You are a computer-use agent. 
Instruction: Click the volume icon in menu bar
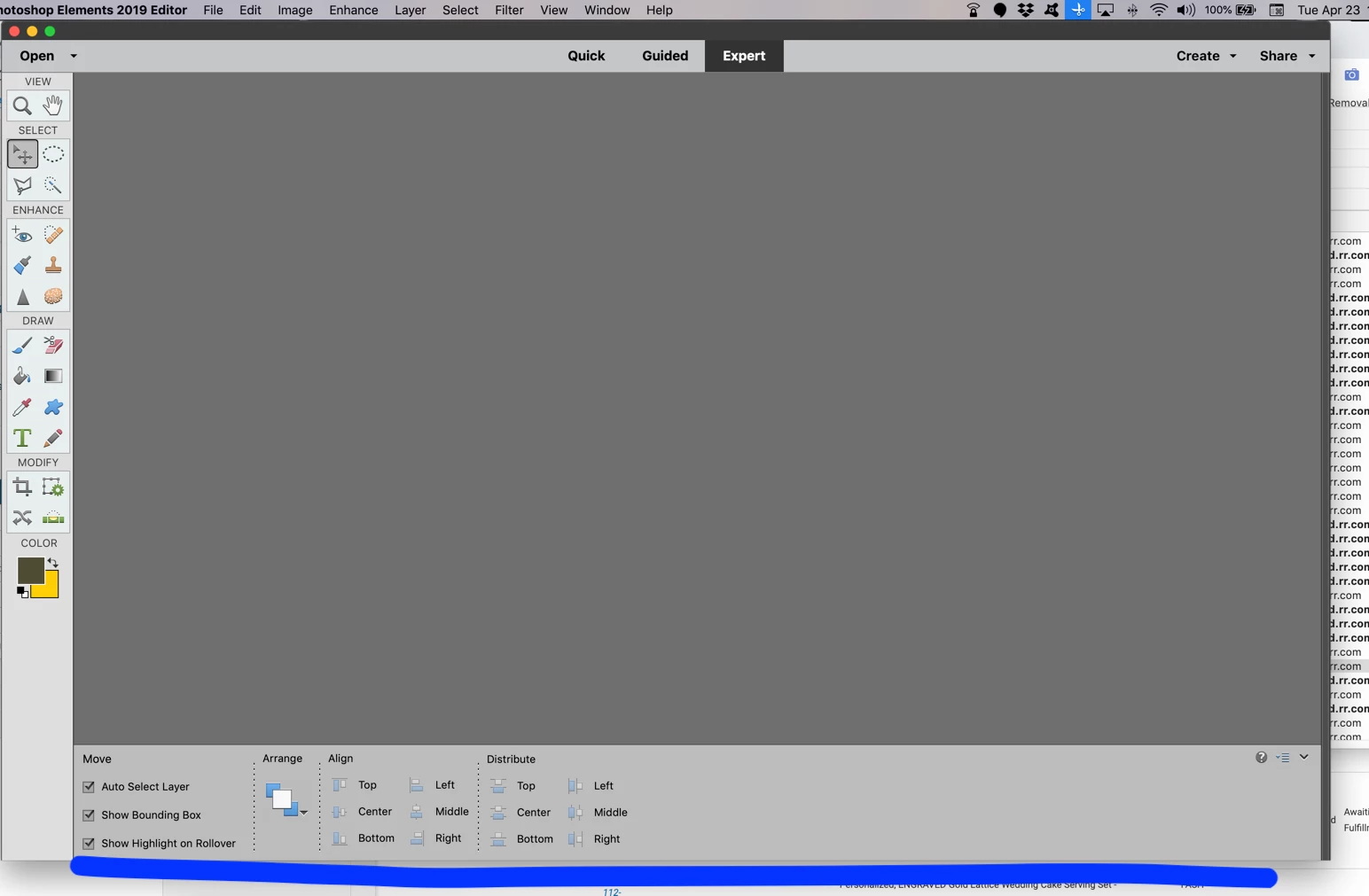pos(1185,10)
